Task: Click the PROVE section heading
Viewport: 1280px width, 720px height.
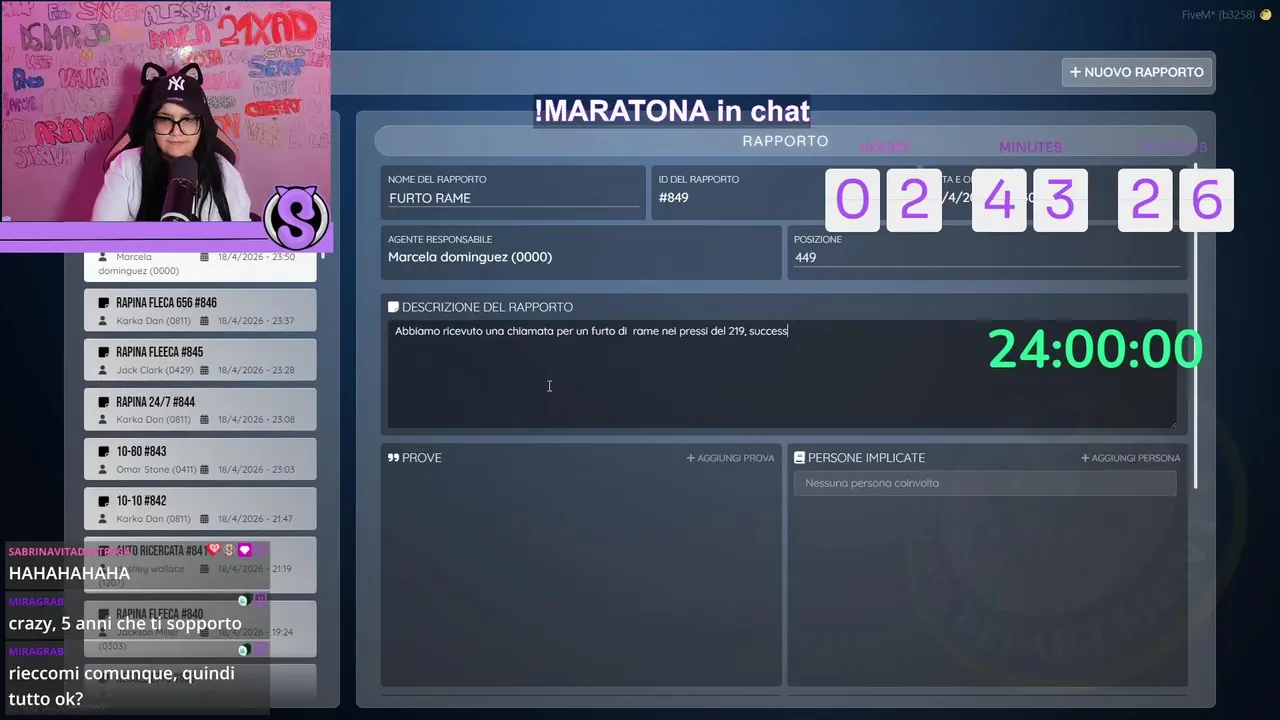Action: click(x=421, y=458)
